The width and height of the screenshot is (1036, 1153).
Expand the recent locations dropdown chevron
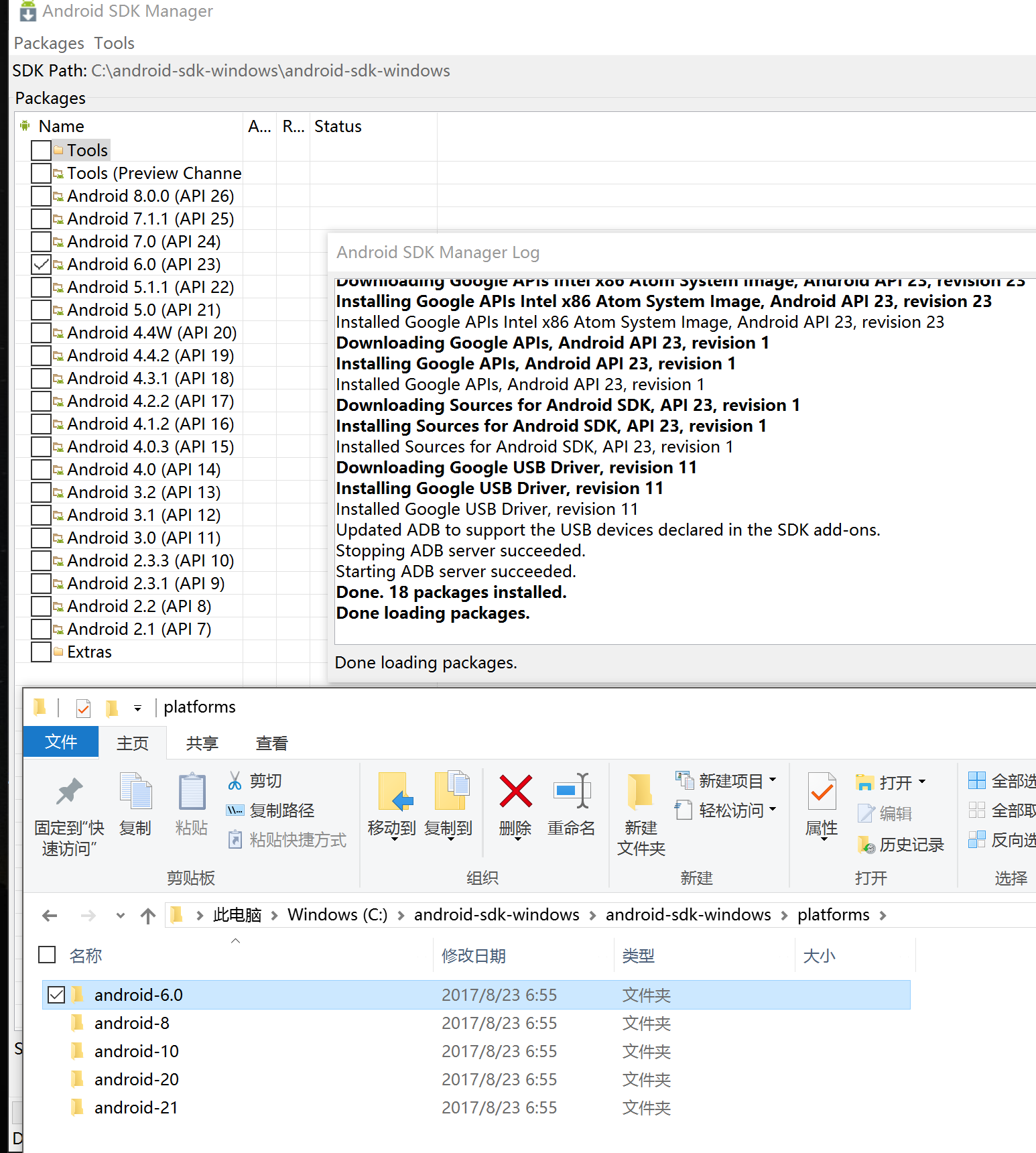(x=121, y=915)
